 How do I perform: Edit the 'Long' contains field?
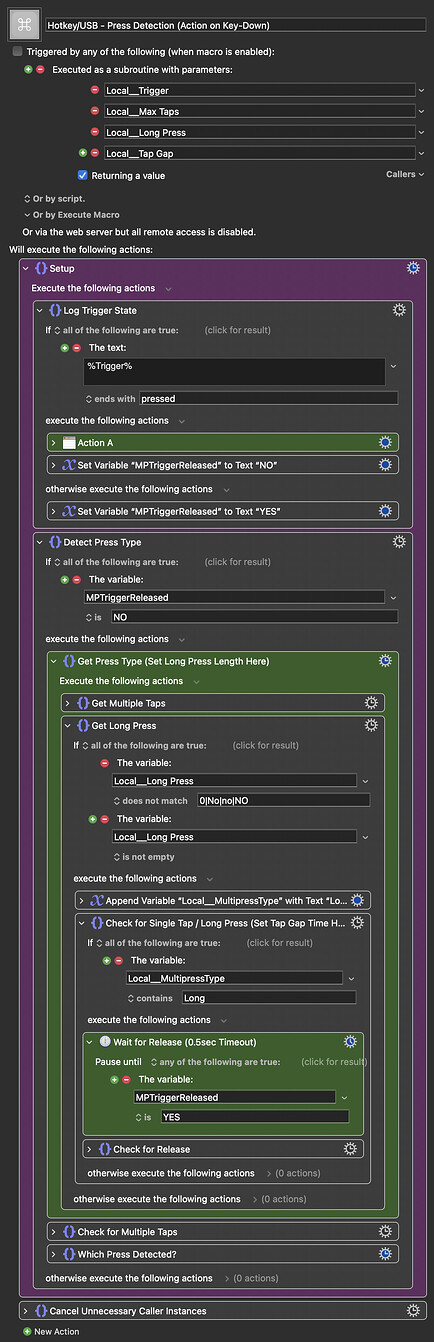coord(268,997)
